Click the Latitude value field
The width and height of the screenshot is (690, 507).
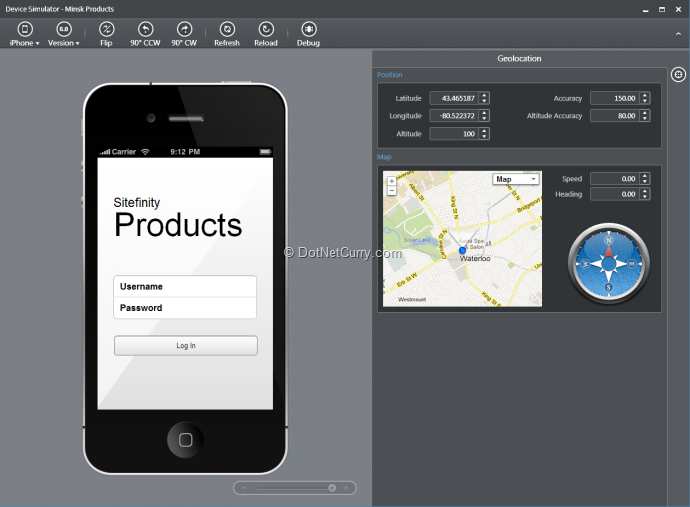(x=453, y=98)
